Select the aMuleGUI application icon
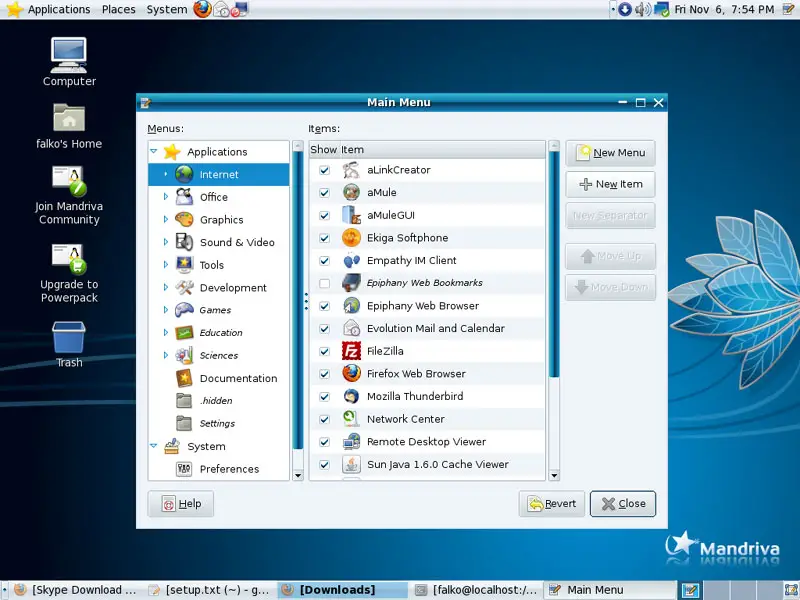Screen dimensions: 800x600 point(351,215)
